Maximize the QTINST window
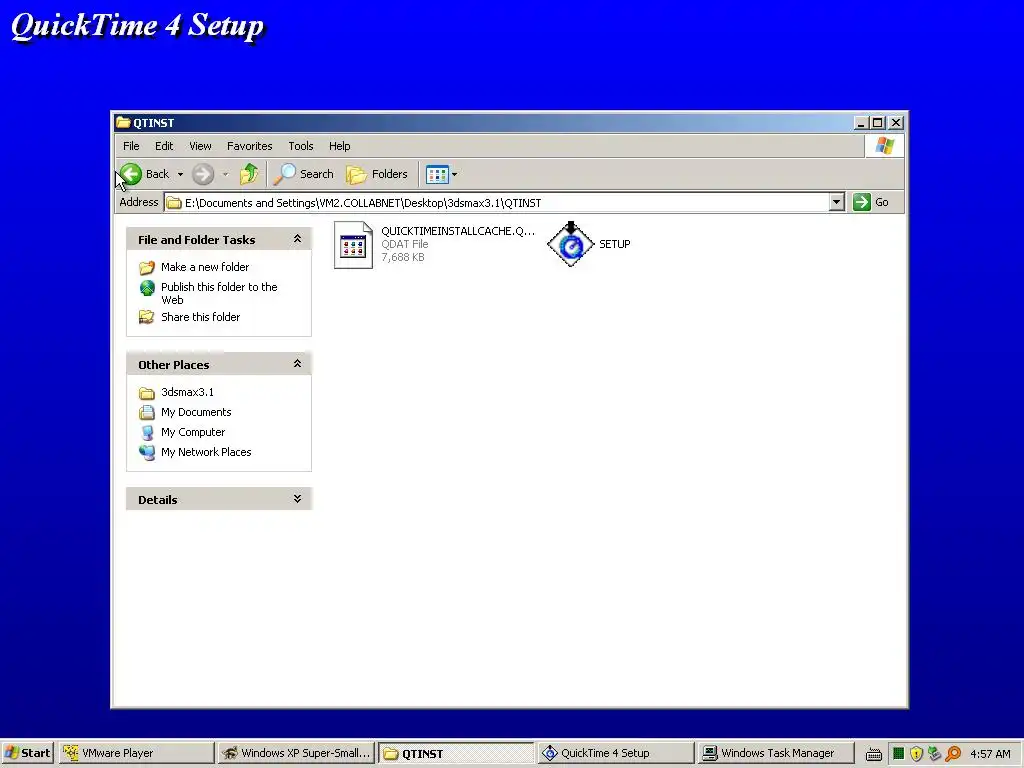Image resolution: width=1024 pixels, height=768 pixels. (x=878, y=123)
